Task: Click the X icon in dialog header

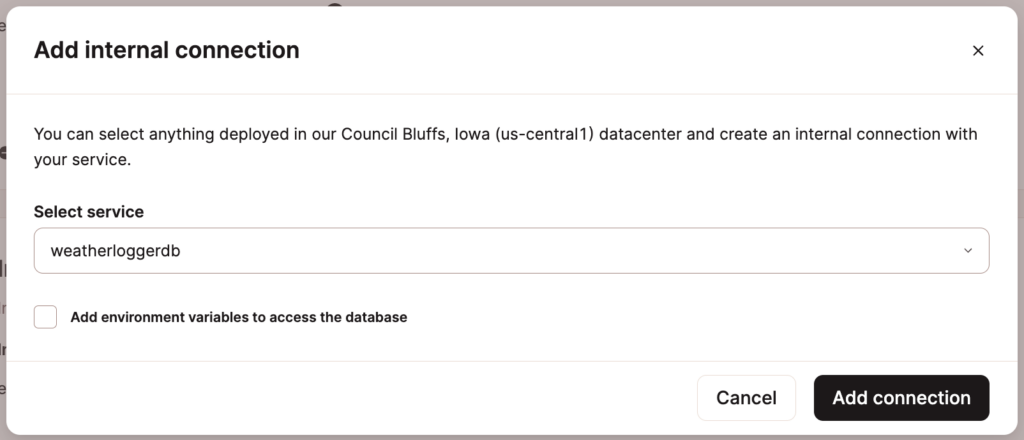Action: click(978, 51)
